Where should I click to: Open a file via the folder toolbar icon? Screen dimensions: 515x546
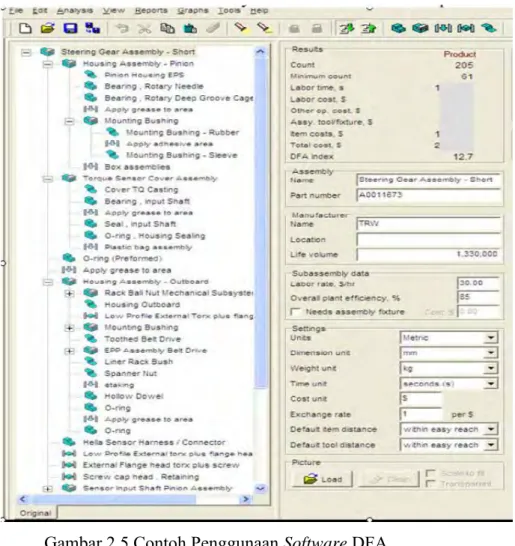click(48, 28)
